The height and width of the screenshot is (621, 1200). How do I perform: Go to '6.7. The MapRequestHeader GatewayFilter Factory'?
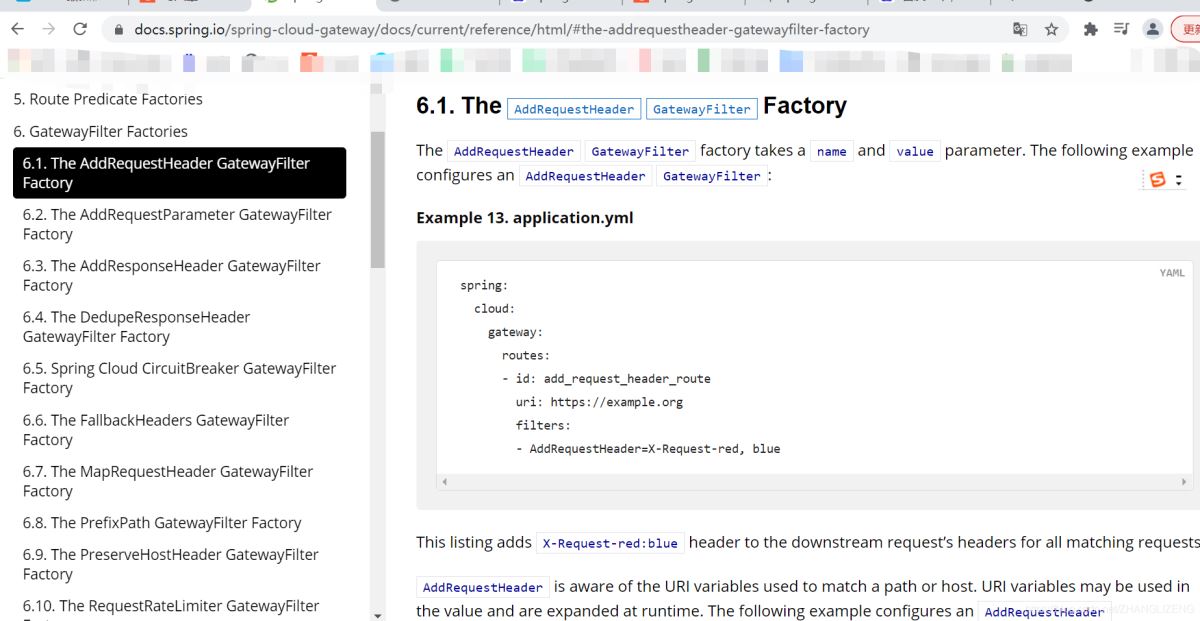point(168,481)
